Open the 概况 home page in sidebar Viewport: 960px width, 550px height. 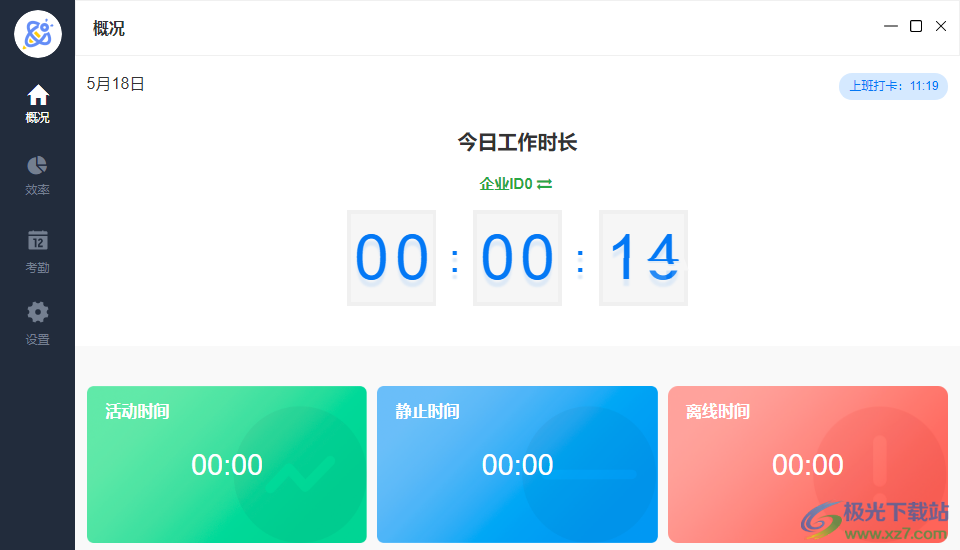pyautogui.click(x=37, y=104)
